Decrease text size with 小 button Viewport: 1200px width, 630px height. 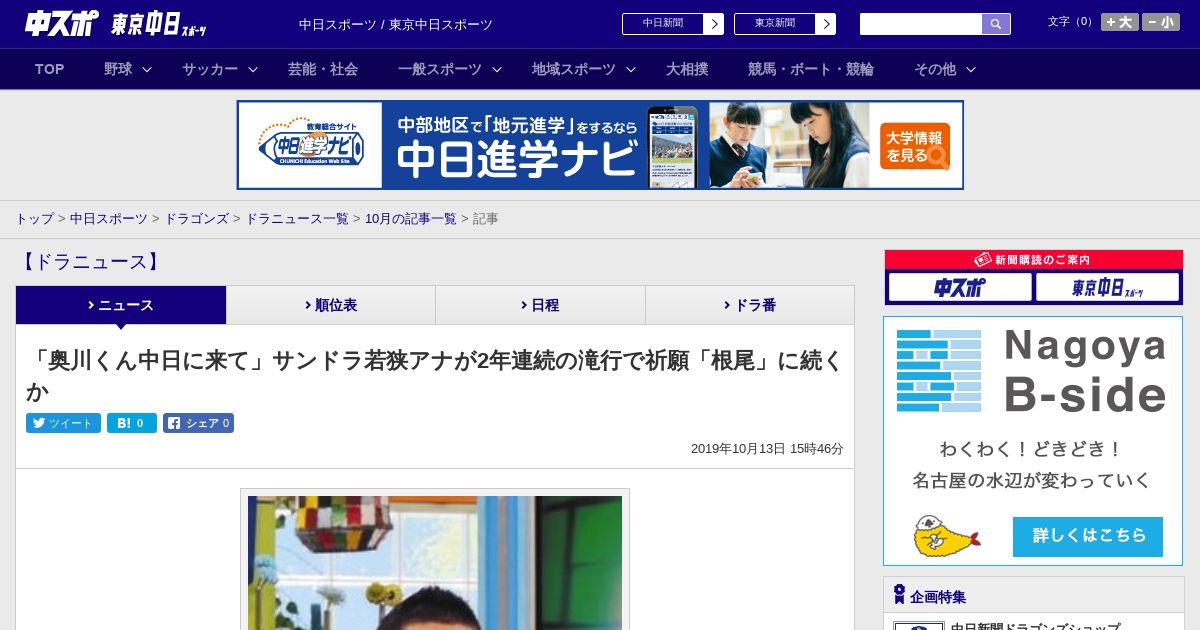tap(1161, 22)
